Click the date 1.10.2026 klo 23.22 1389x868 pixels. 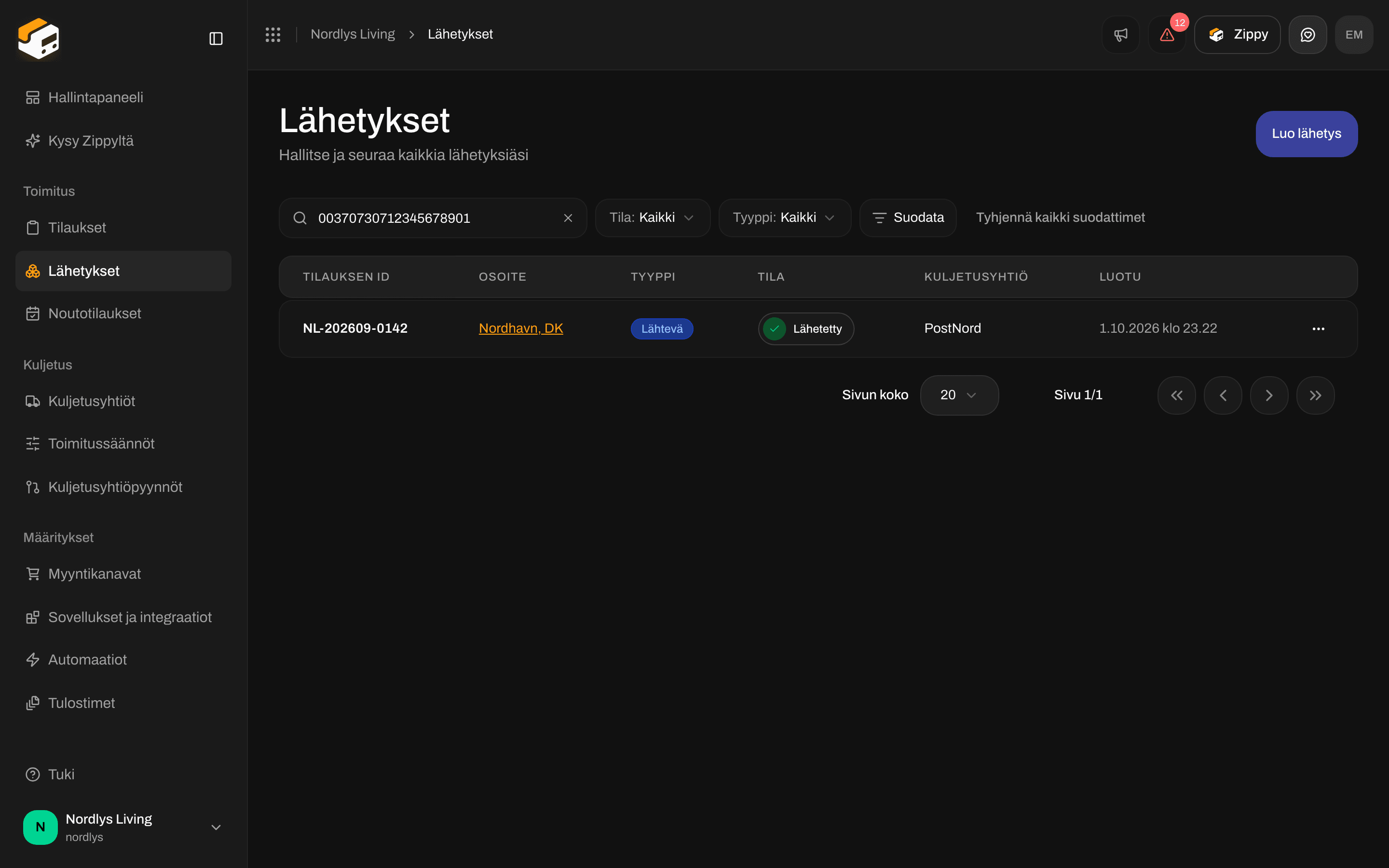[x=1157, y=328]
